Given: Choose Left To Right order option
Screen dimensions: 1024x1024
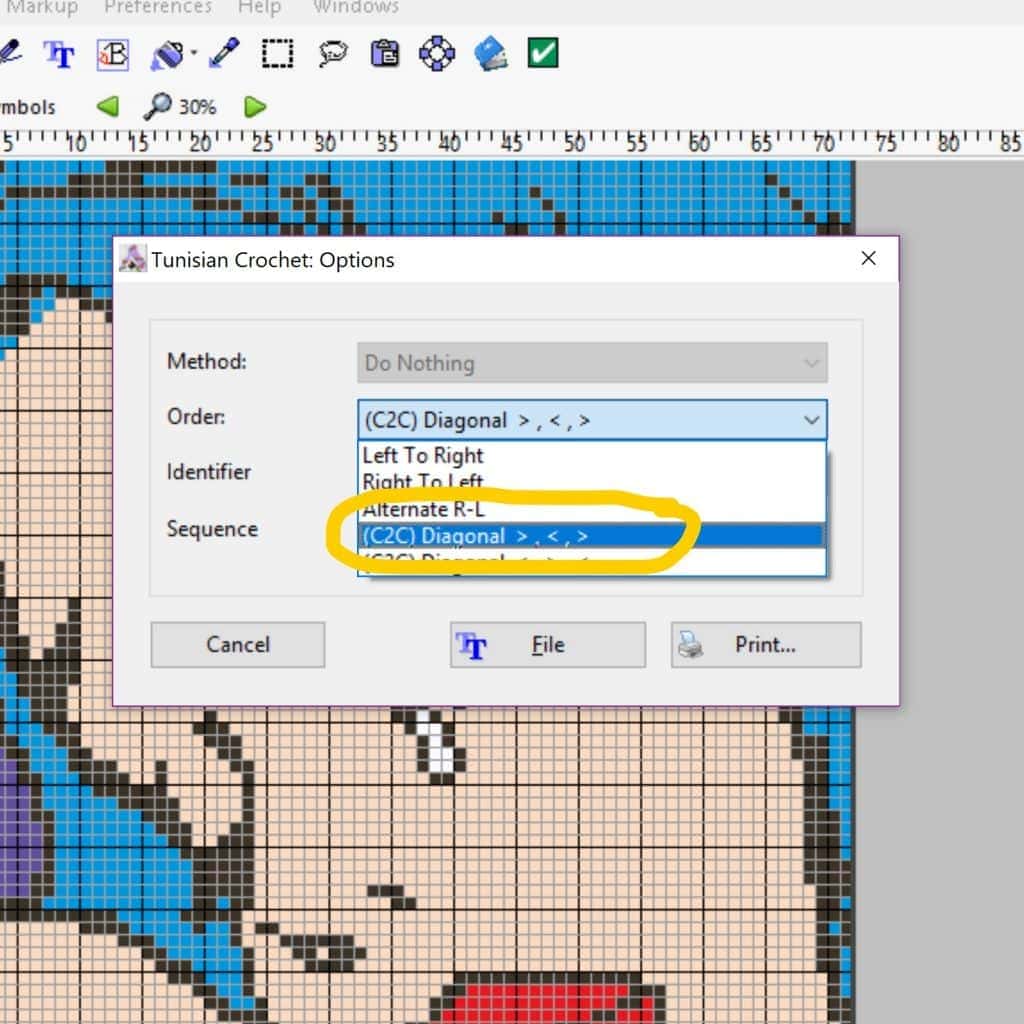Looking at the screenshot, I should tap(591, 455).
